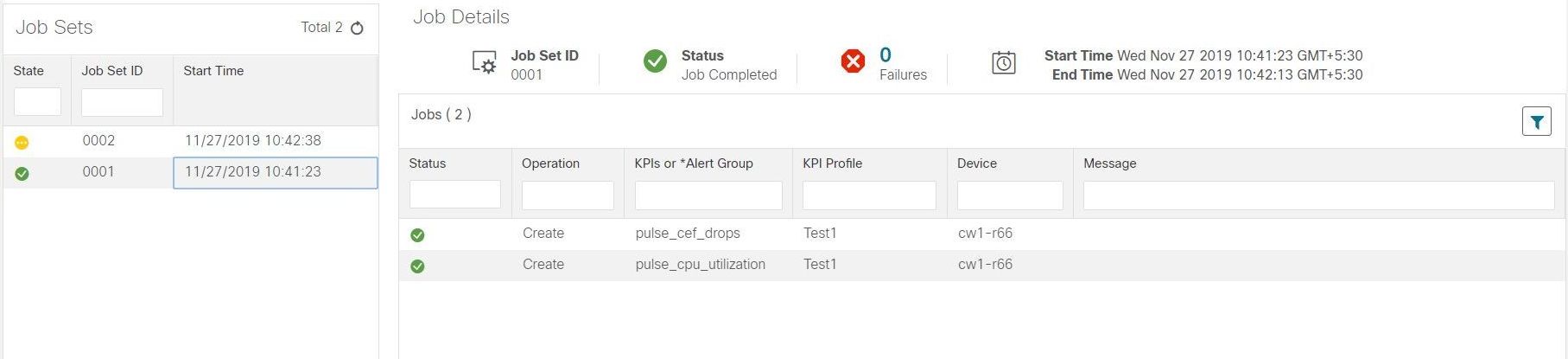Focus the Message column filter box

[x=1318, y=195]
